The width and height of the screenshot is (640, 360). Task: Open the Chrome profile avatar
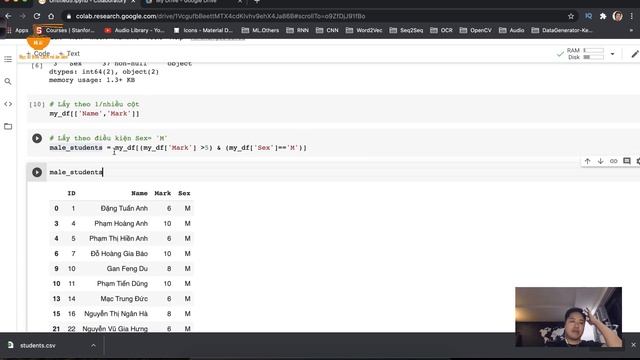618,16
